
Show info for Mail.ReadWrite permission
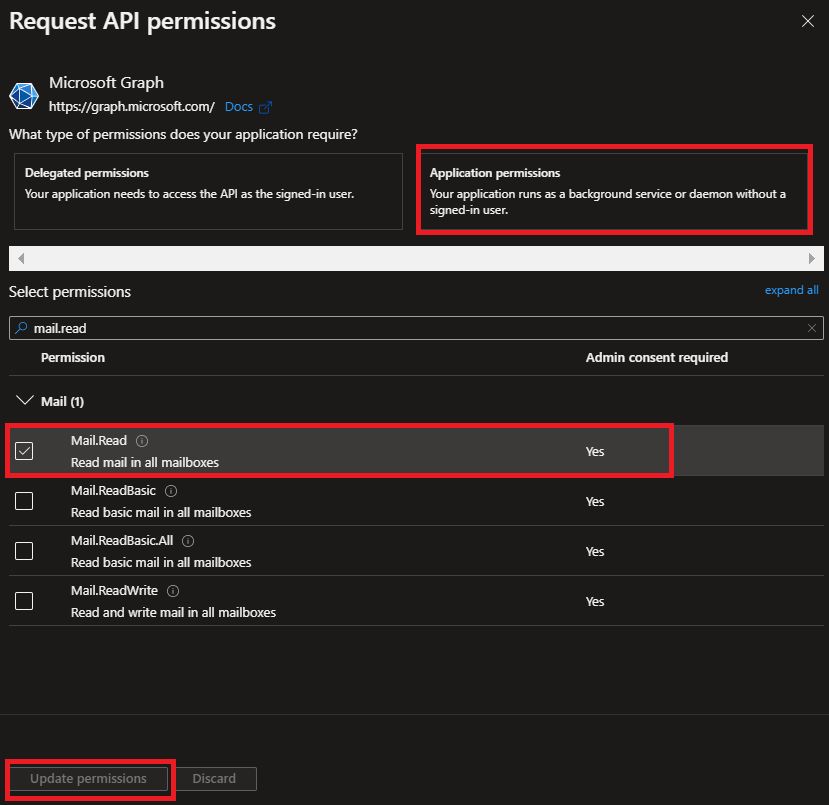click(173, 591)
